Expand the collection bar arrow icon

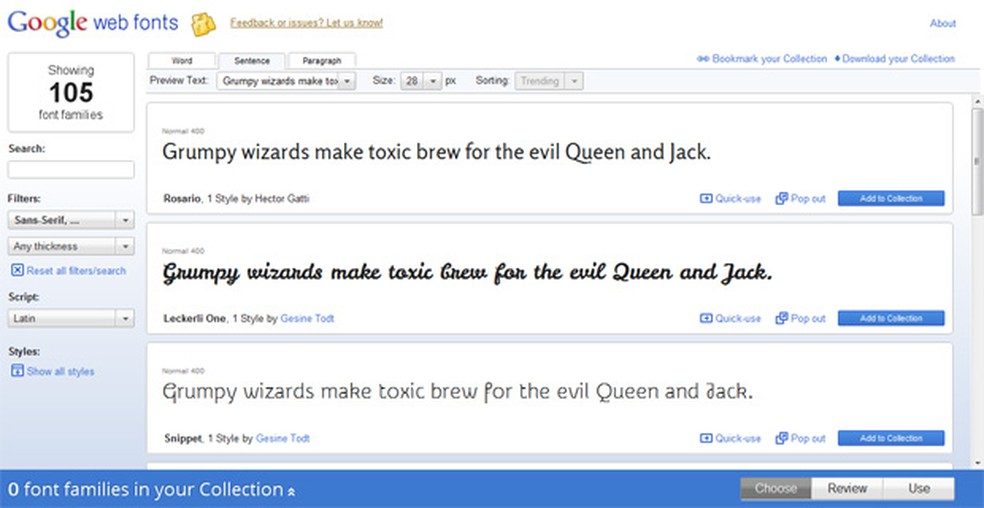coord(291,492)
